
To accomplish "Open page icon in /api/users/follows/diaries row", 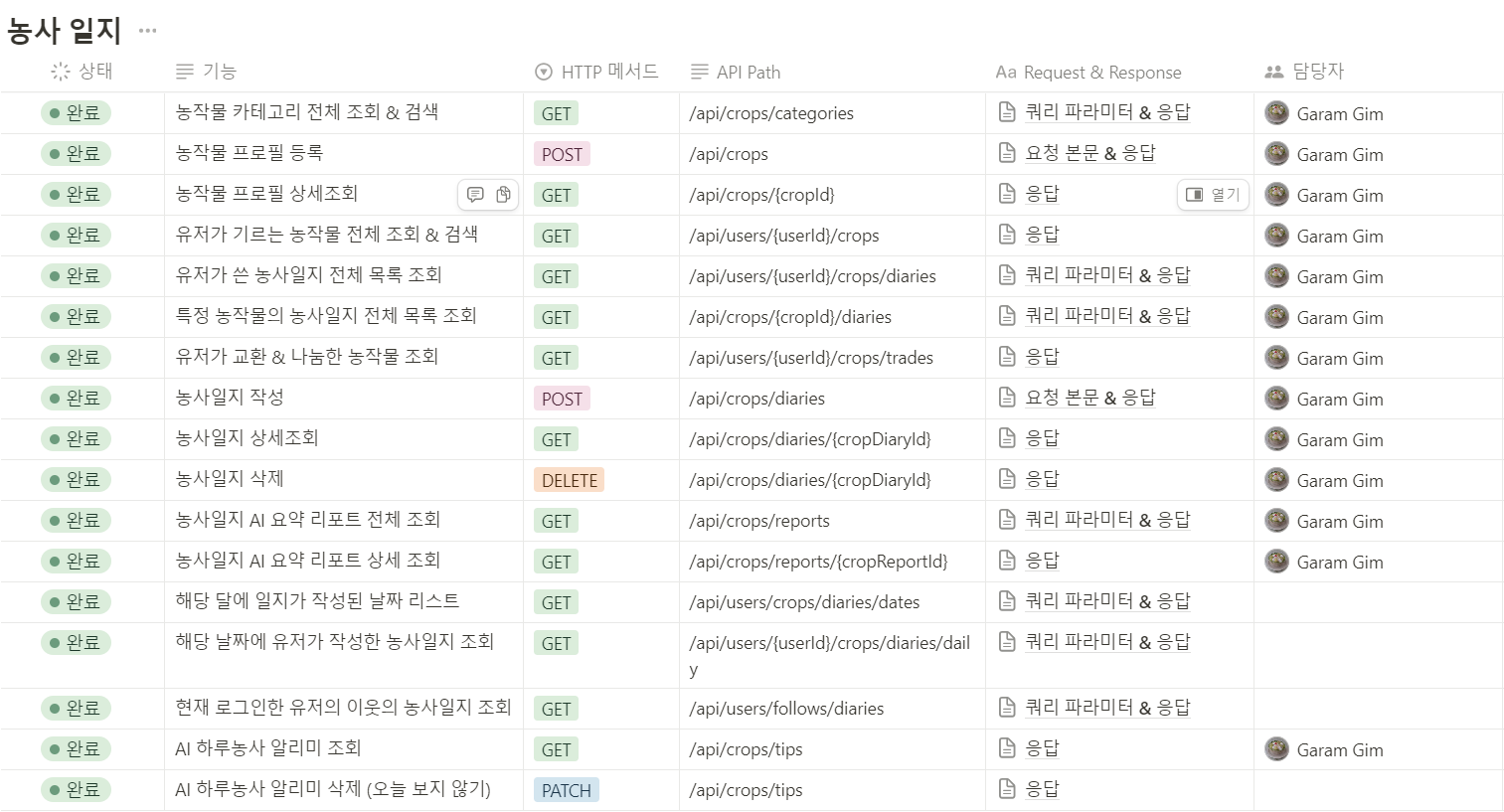I will pyautogui.click(x=1007, y=708).
